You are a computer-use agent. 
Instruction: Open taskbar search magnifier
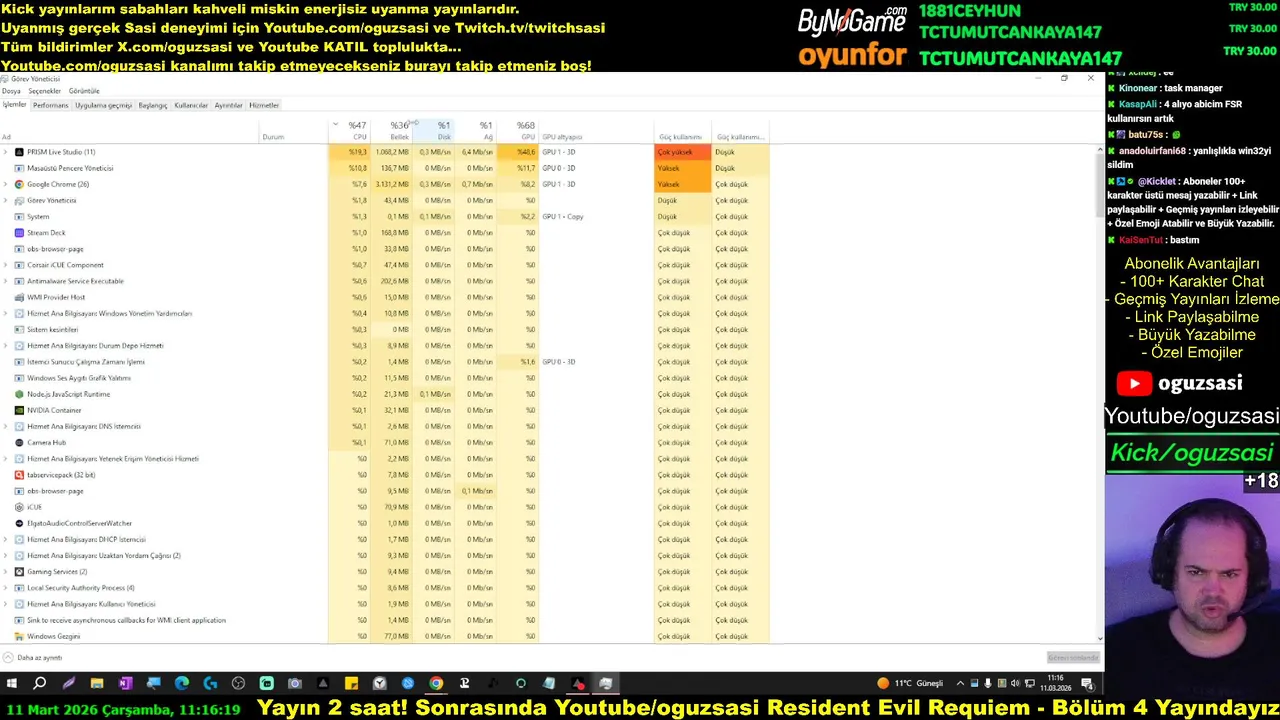(x=40, y=684)
